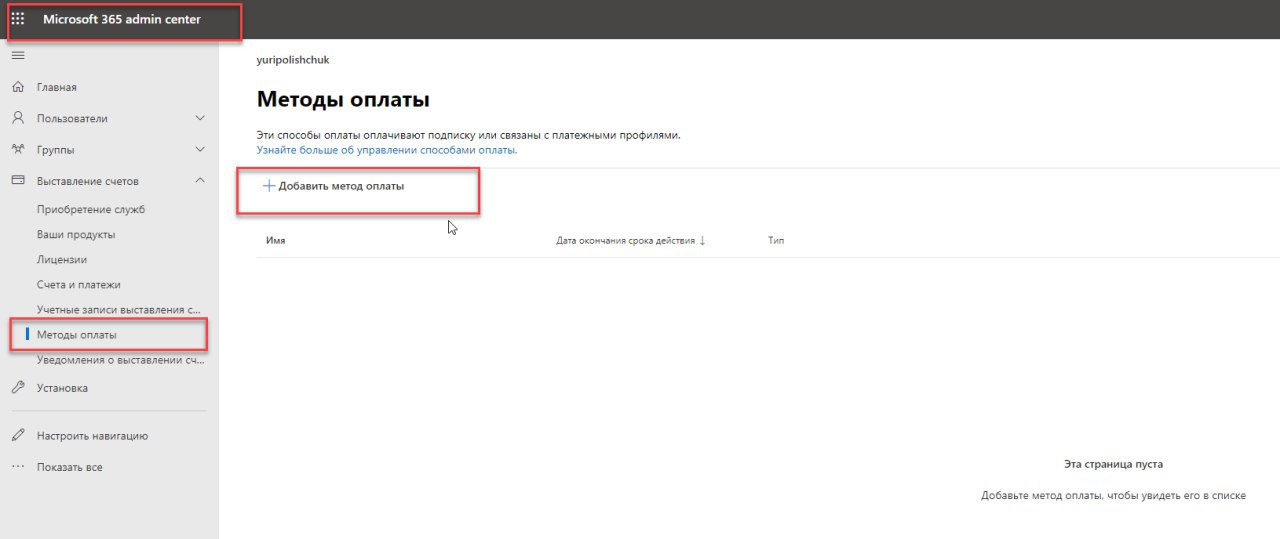Open link Узнайте больше об управлении способами оплаты

[387, 150]
